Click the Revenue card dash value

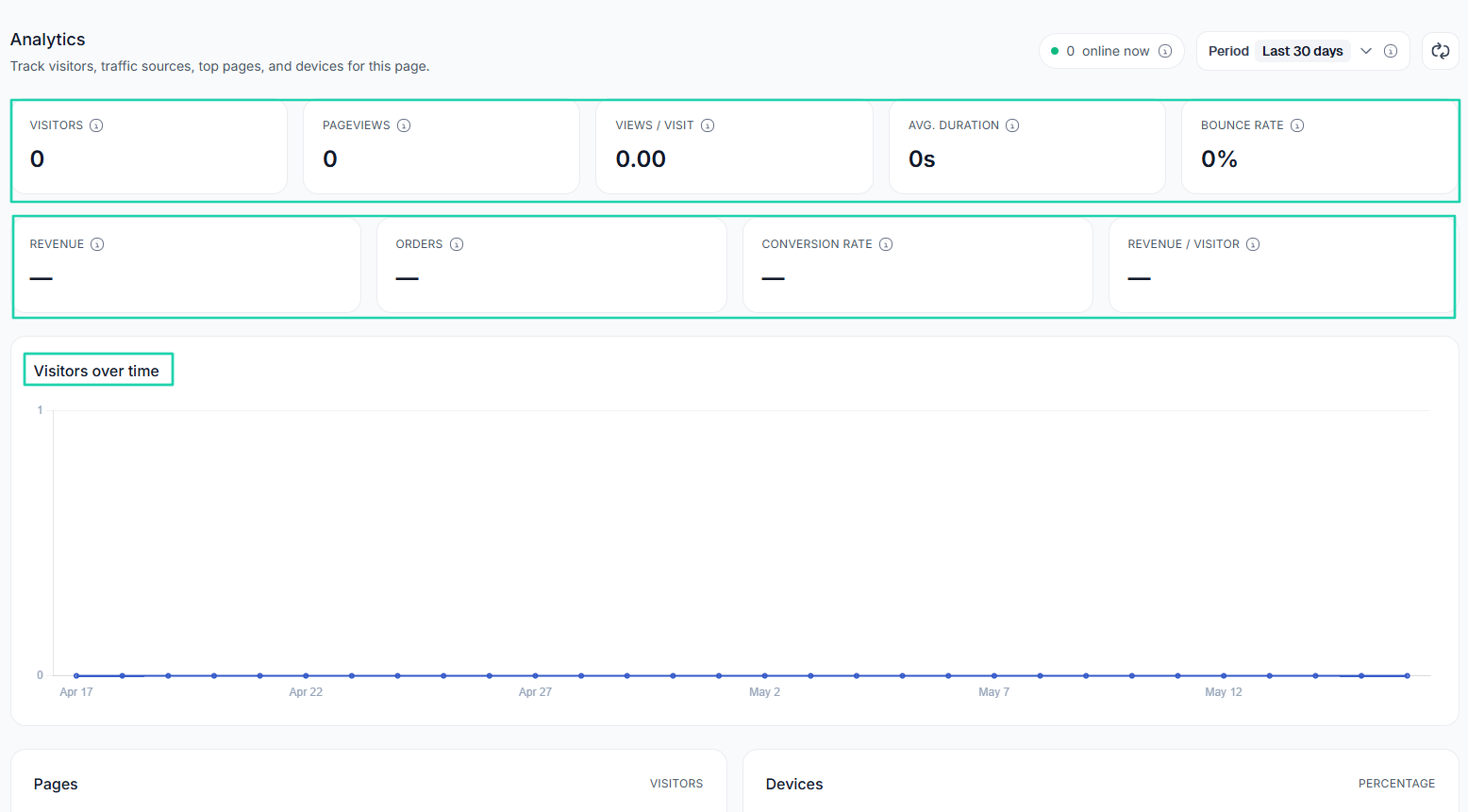click(42, 278)
